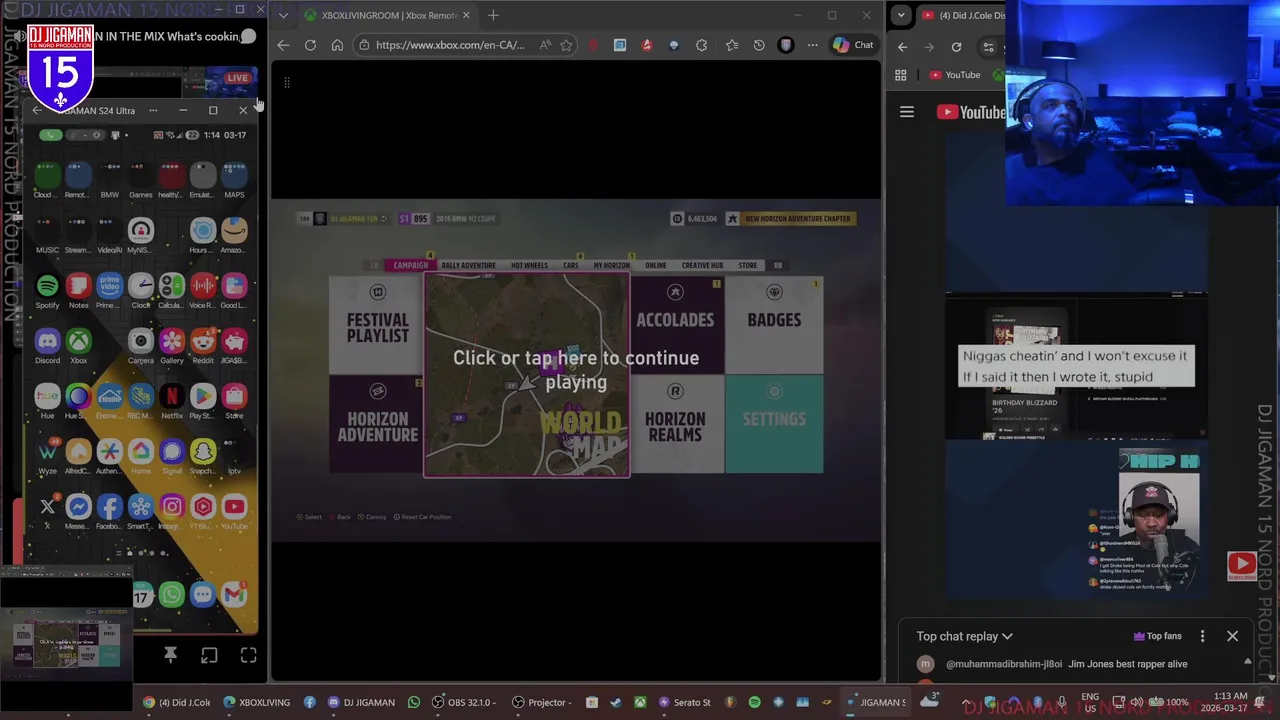This screenshot has height=720, width=1280.
Task: Open OBS 32.1.0 from the taskbar
Action: point(462,702)
